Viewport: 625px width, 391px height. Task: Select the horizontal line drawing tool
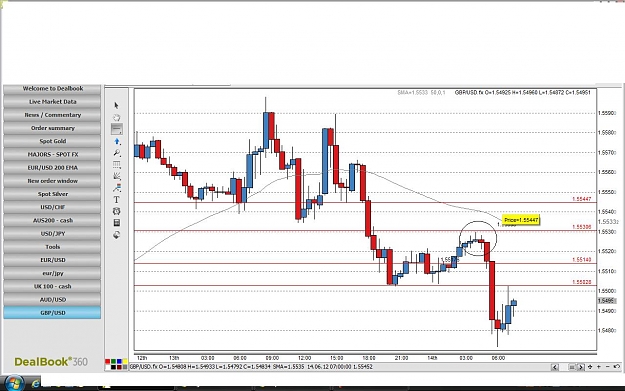[116, 129]
